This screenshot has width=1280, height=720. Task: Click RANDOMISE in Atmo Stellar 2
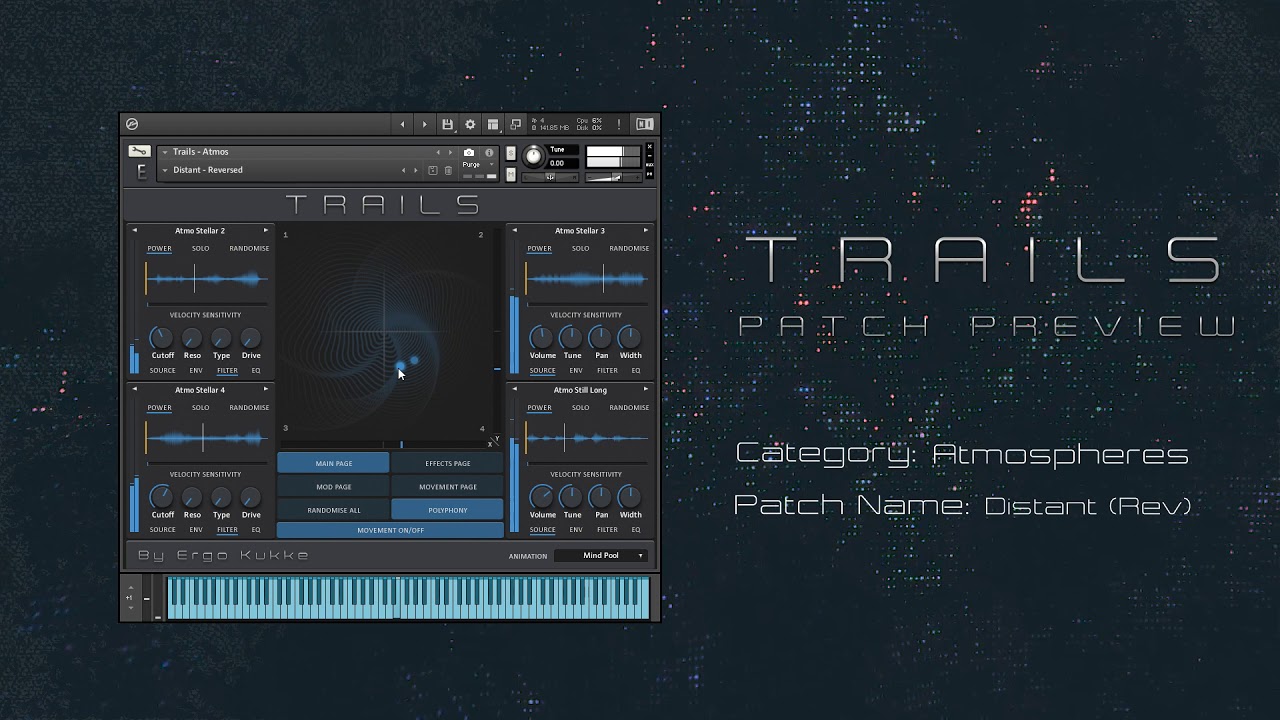pyautogui.click(x=249, y=248)
